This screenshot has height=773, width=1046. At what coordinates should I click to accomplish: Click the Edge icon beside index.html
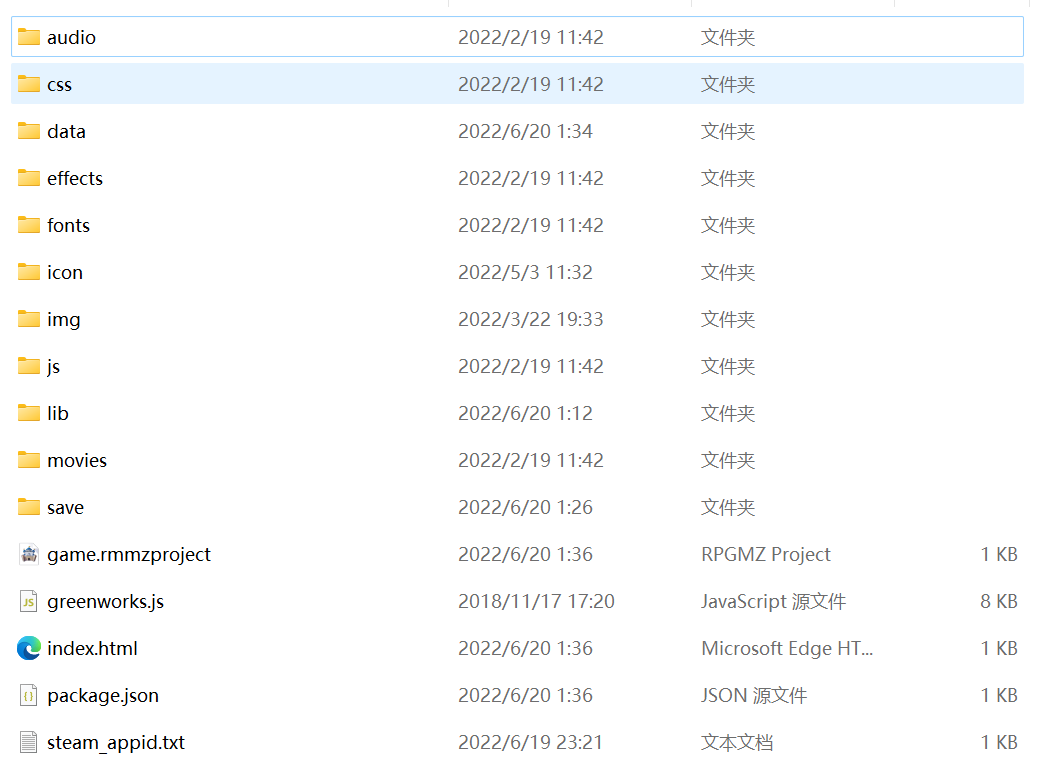pos(29,648)
